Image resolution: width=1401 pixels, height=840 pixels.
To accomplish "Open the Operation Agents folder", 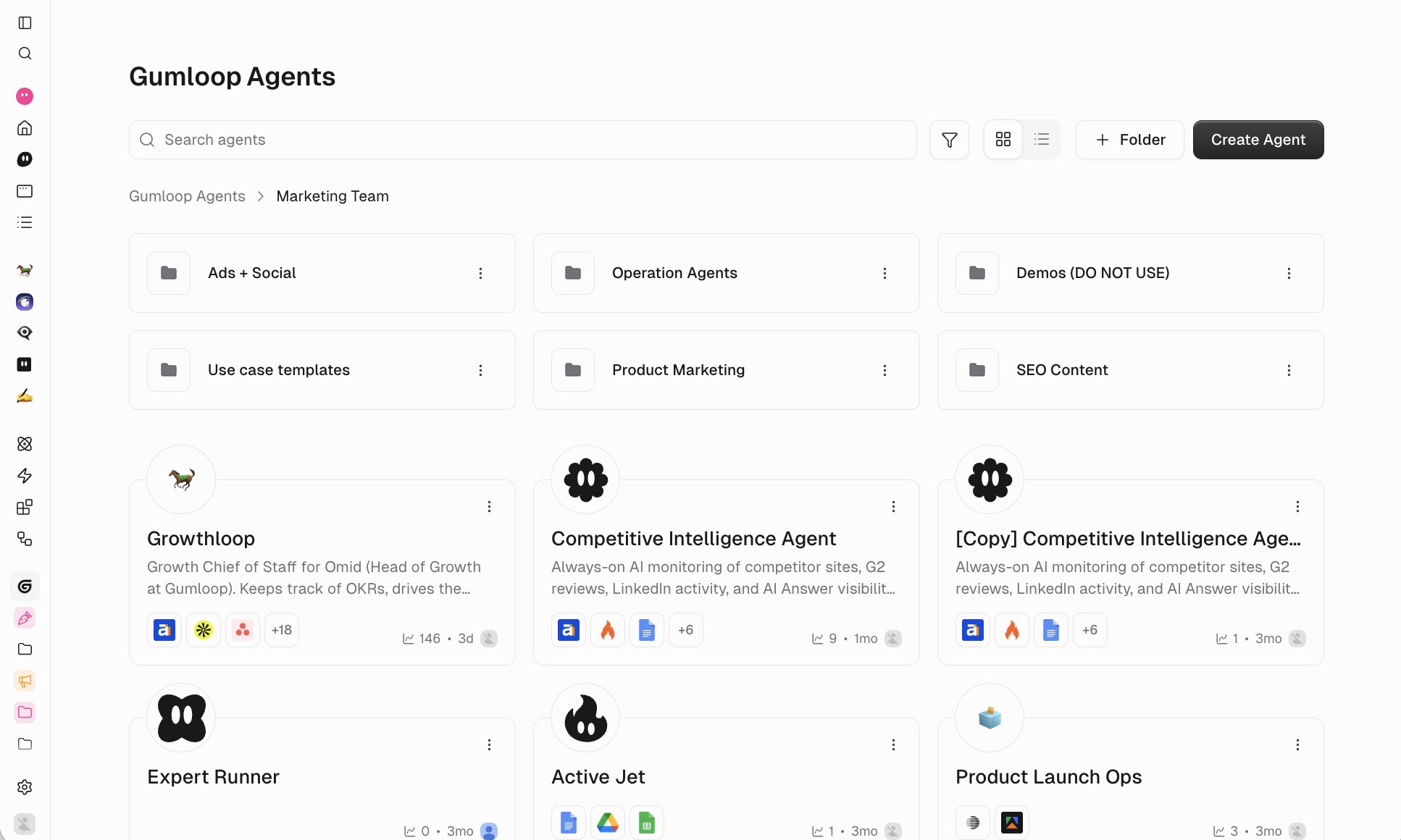I will point(727,273).
